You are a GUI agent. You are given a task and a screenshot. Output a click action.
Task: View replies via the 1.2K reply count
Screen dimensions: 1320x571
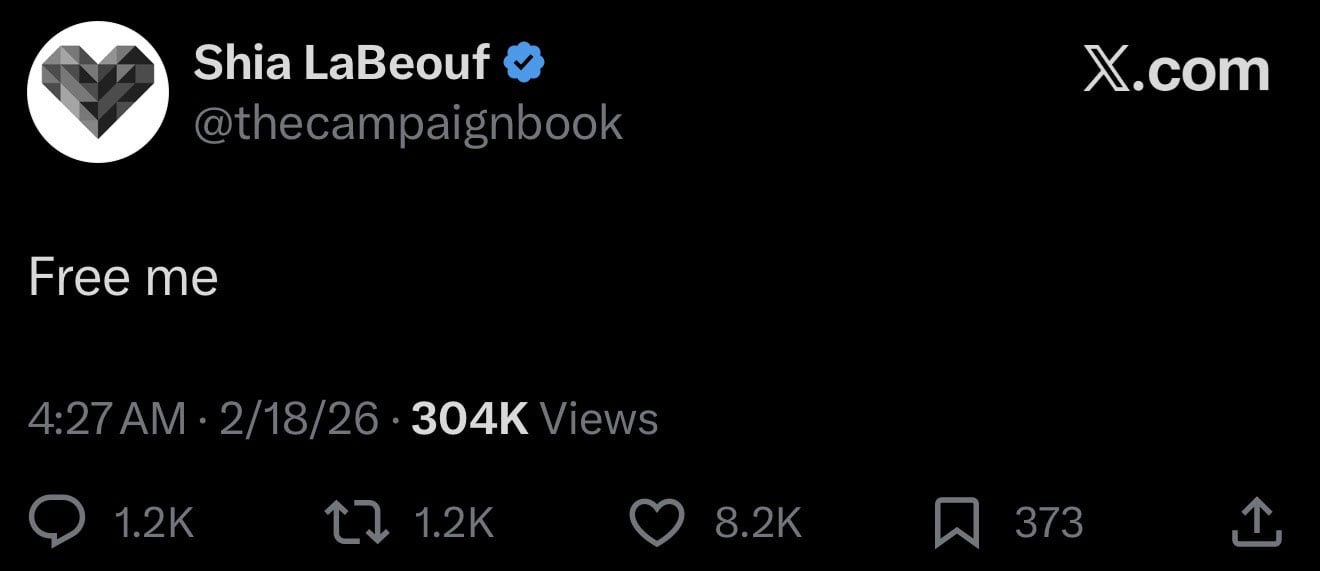[154, 523]
